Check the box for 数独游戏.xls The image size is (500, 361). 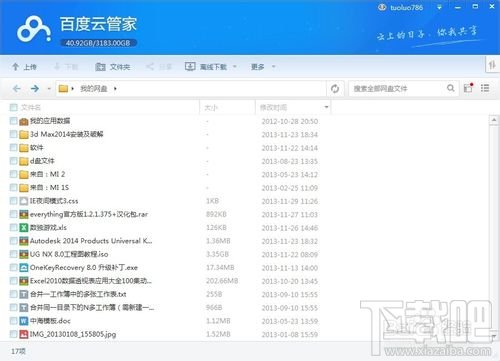14,228
